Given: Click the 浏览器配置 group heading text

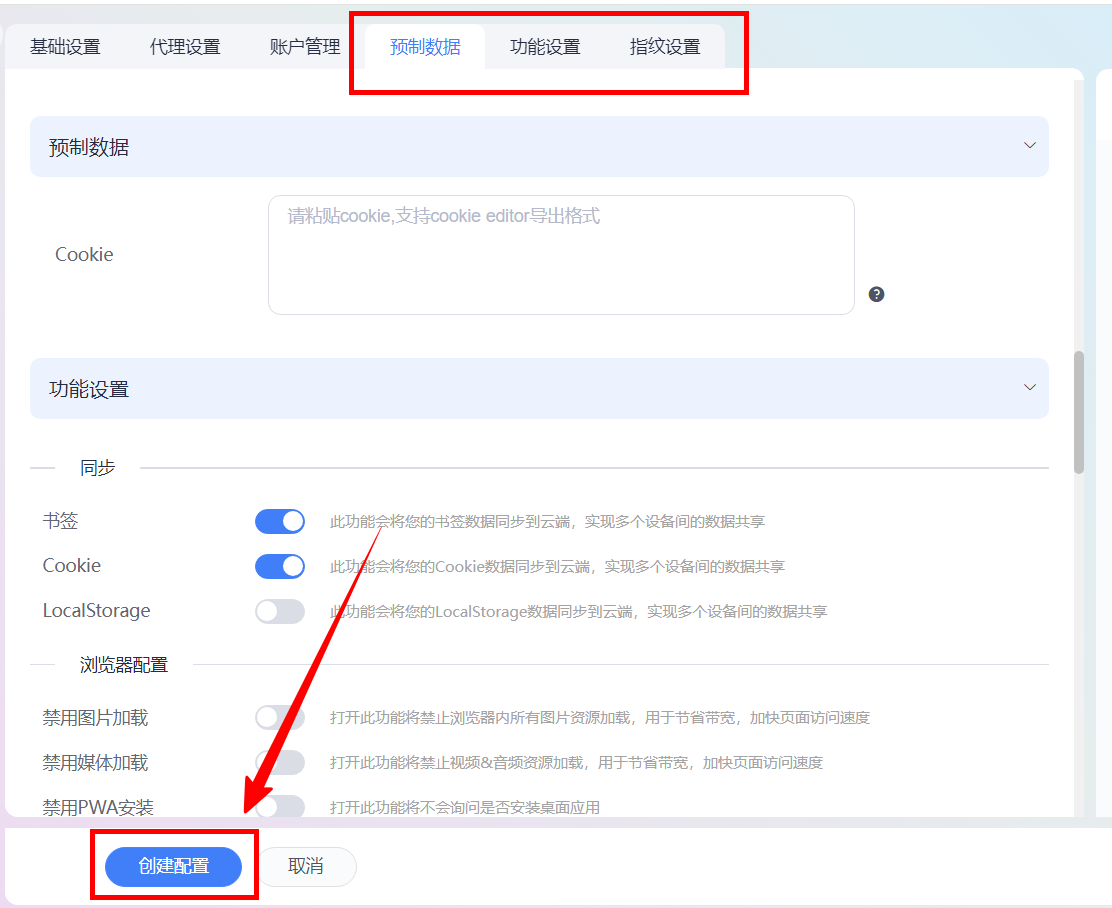Looking at the screenshot, I should (123, 665).
